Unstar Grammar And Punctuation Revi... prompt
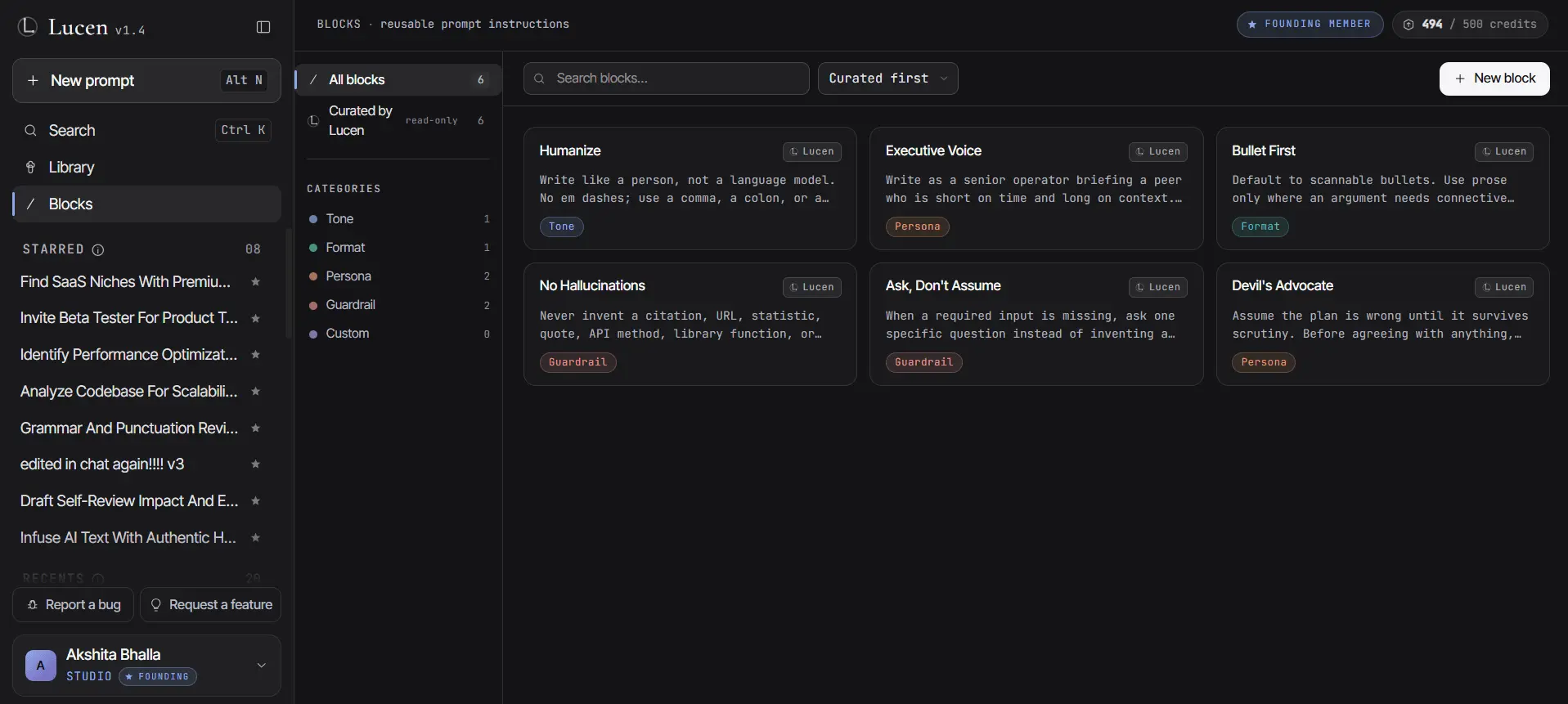 255,428
